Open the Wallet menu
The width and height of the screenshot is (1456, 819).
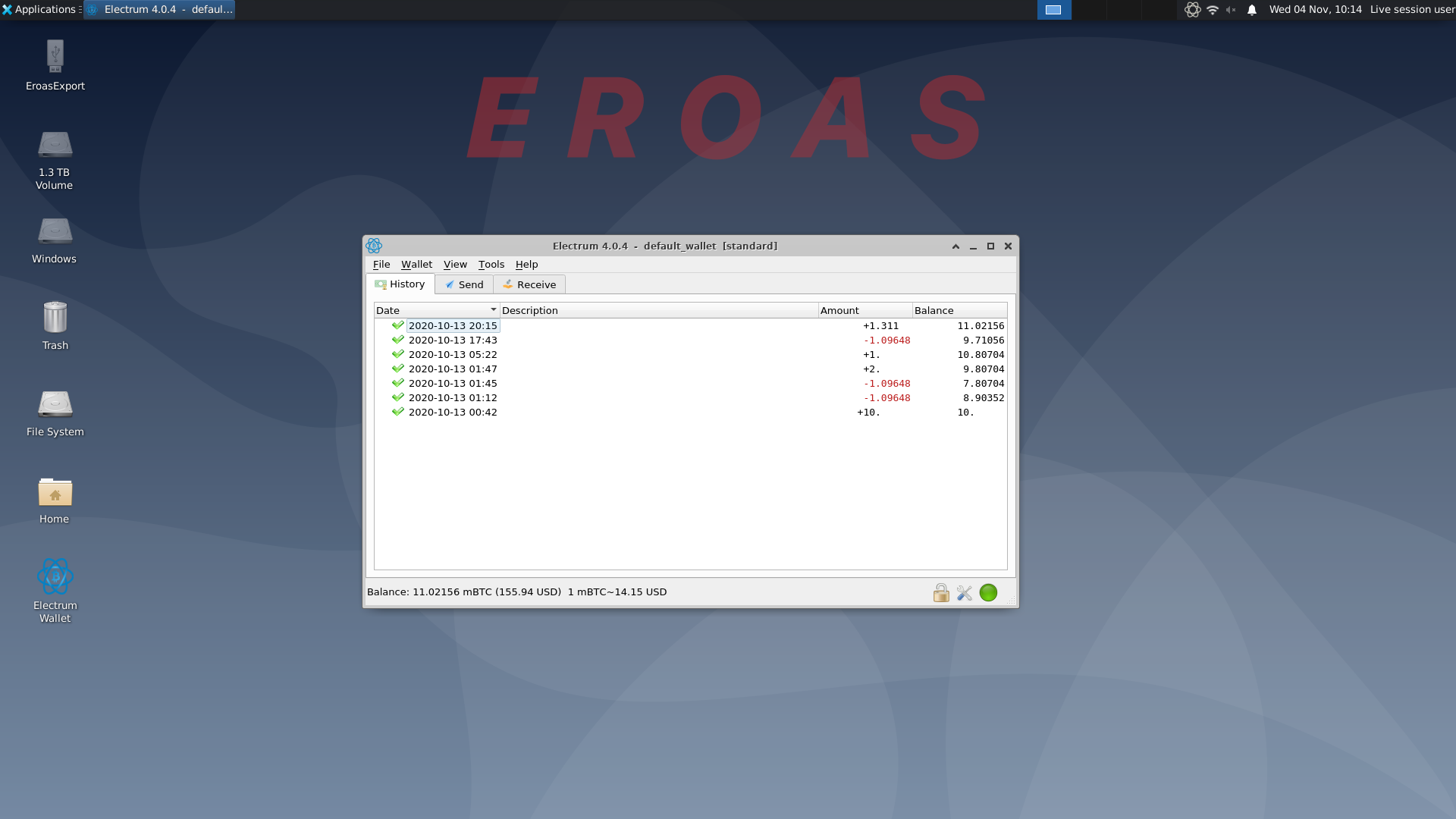pos(416,264)
